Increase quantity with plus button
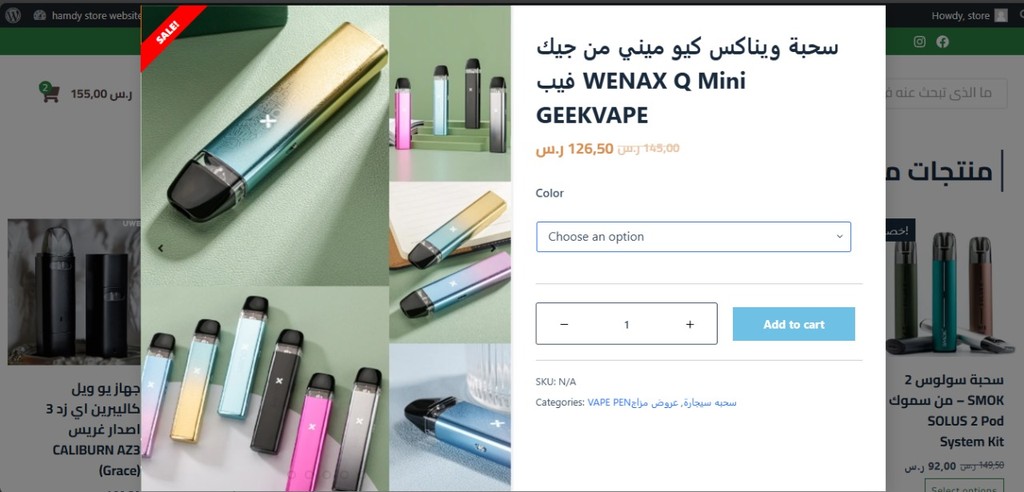This screenshot has height=492, width=1024. pyautogui.click(x=690, y=324)
